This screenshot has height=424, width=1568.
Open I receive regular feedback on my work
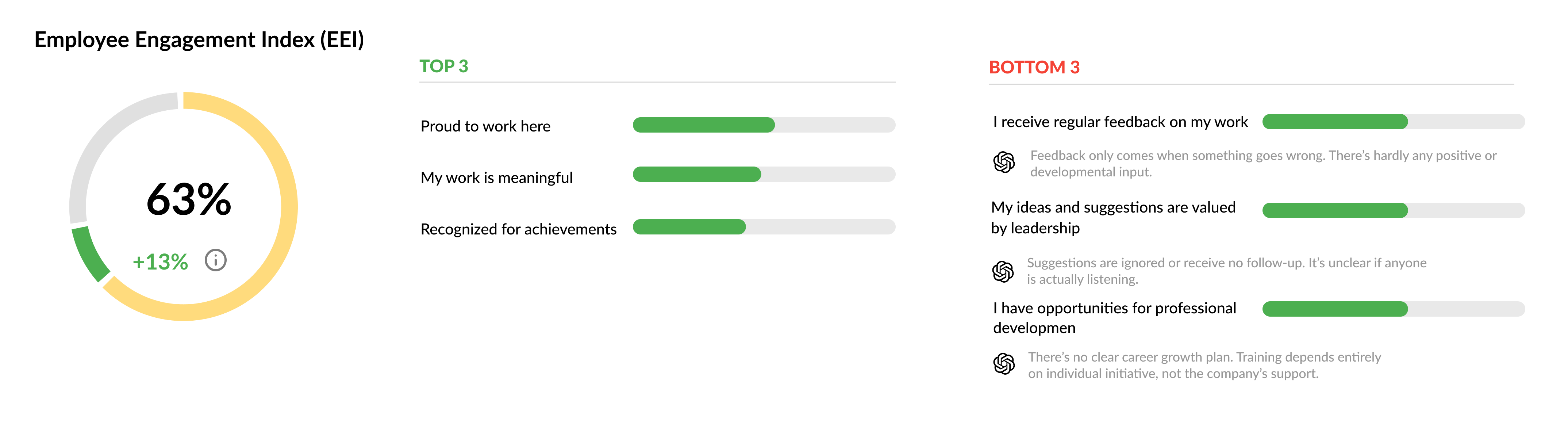click(x=1120, y=122)
